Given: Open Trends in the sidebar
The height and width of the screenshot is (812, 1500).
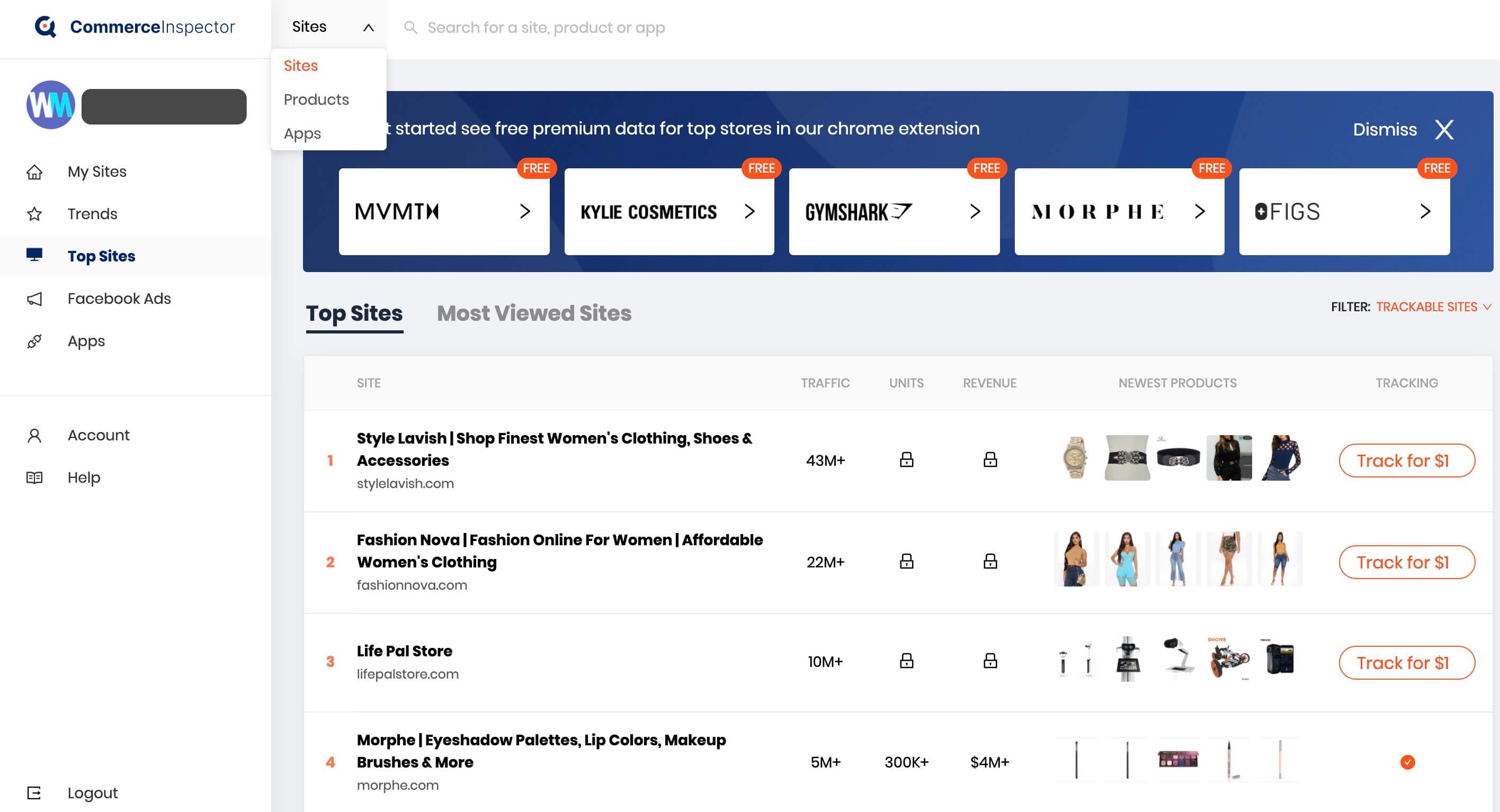Looking at the screenshot, I should (x=92, y=214).
